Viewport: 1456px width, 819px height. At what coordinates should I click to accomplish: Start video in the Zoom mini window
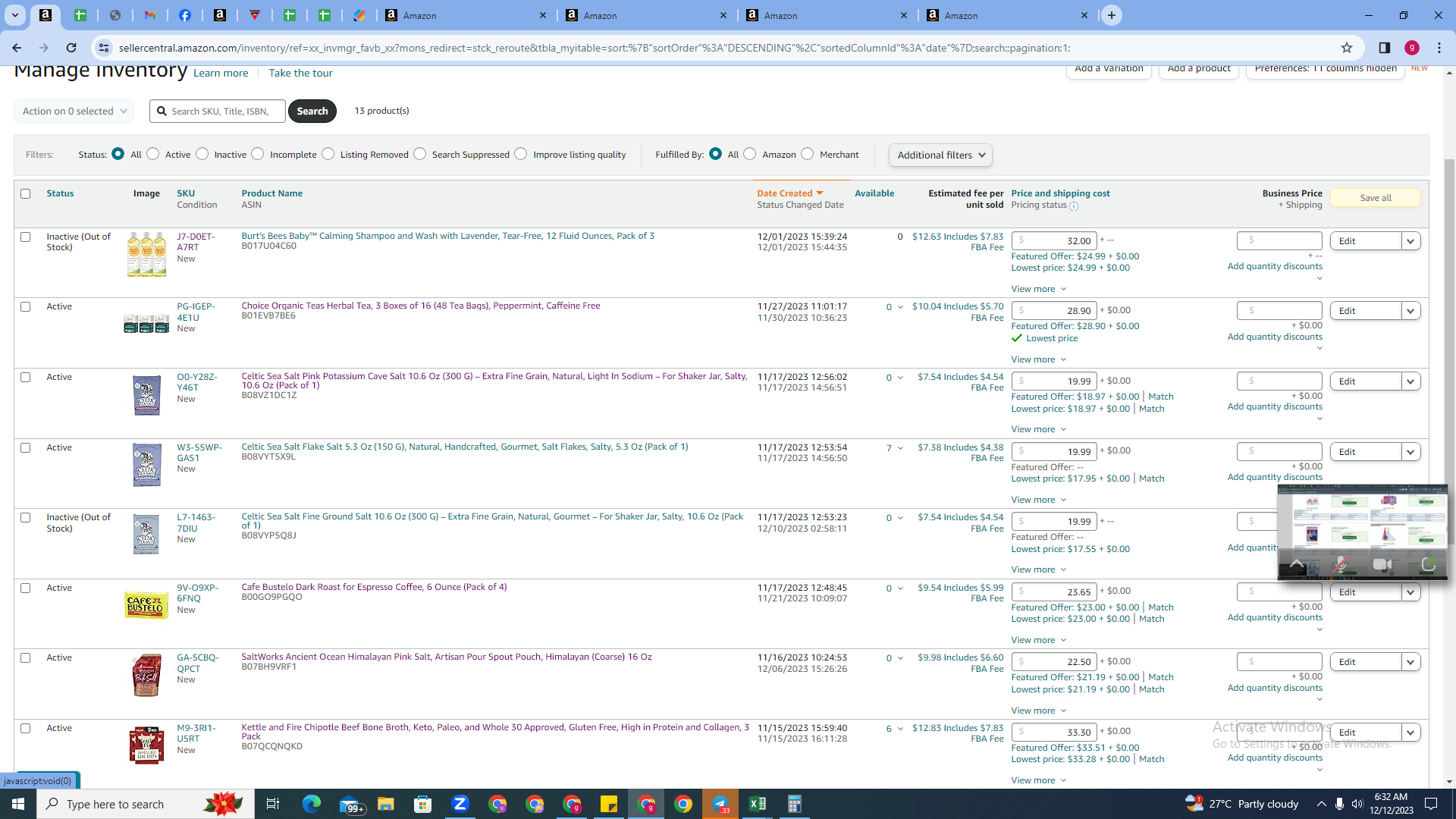click(1382, 564)
